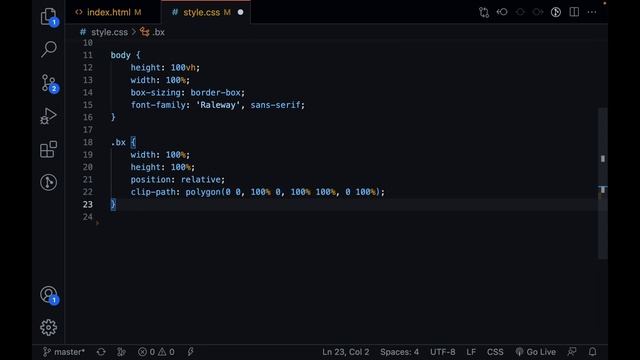Show errors and warnings count

coord(156,352)
